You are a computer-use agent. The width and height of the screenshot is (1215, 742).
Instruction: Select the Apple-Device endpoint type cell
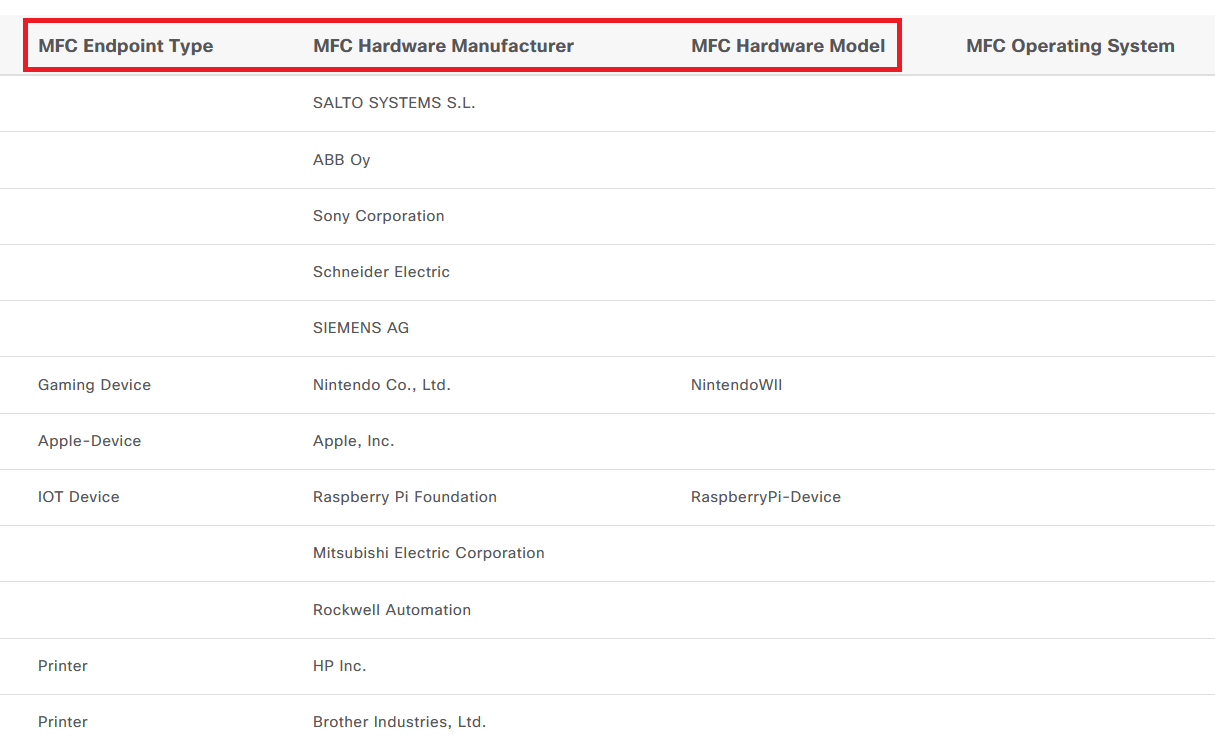pos(89,440)
